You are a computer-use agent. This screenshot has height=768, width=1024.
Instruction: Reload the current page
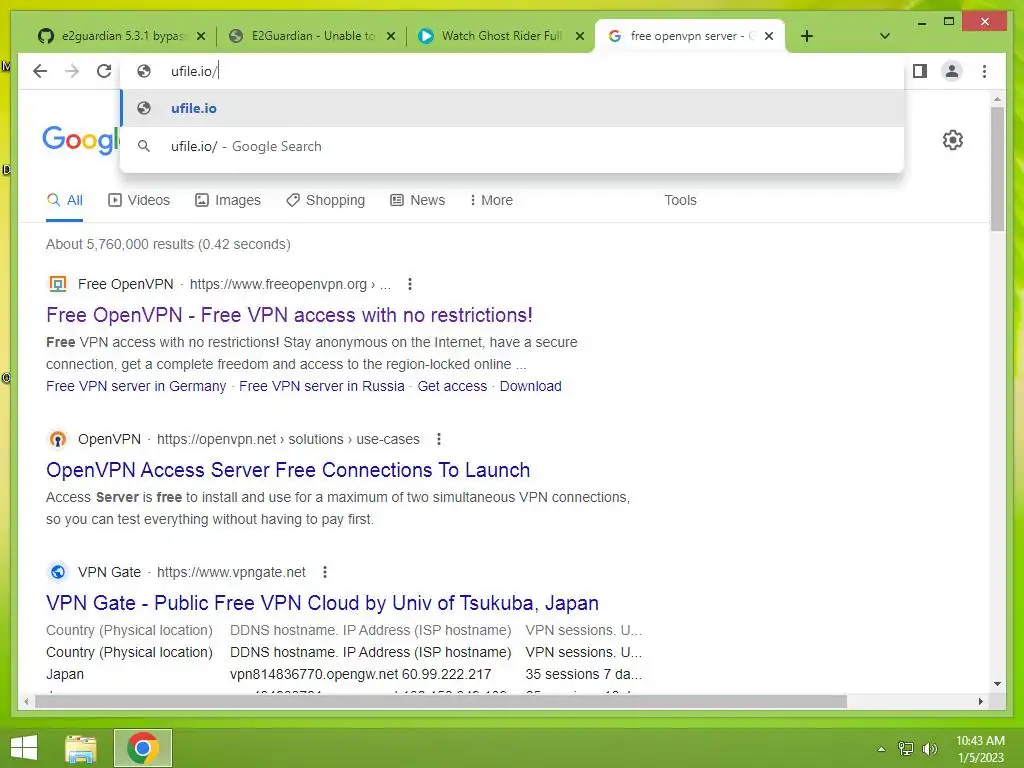click(x=104, y=71)
